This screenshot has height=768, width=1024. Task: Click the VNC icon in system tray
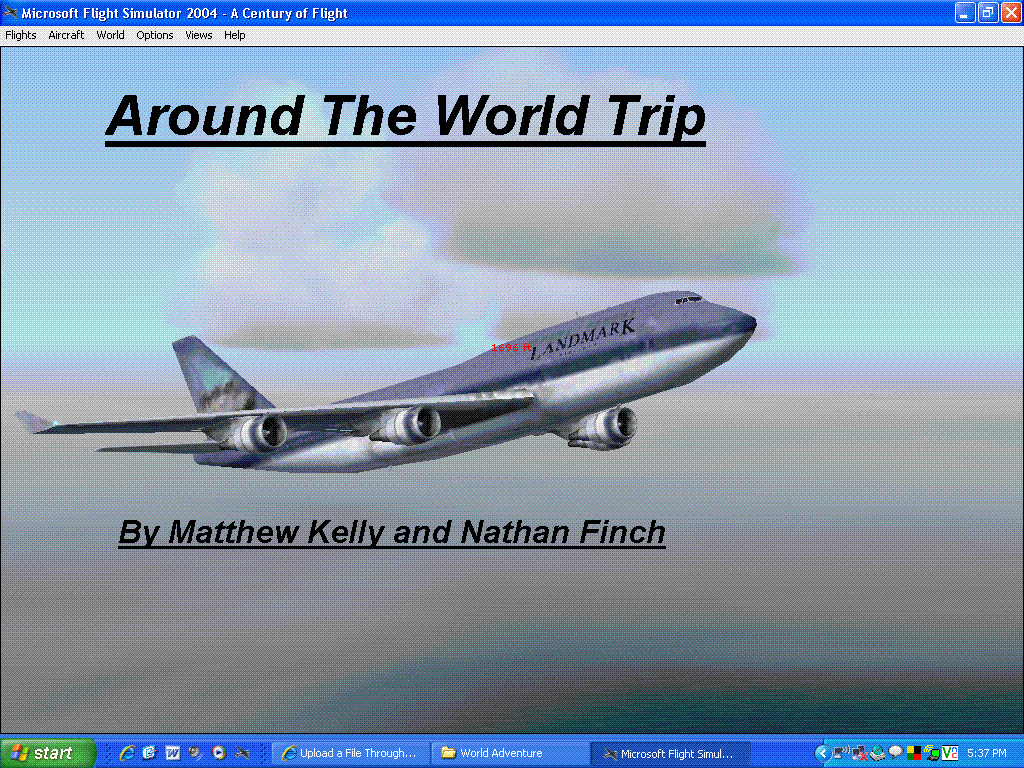950,753
